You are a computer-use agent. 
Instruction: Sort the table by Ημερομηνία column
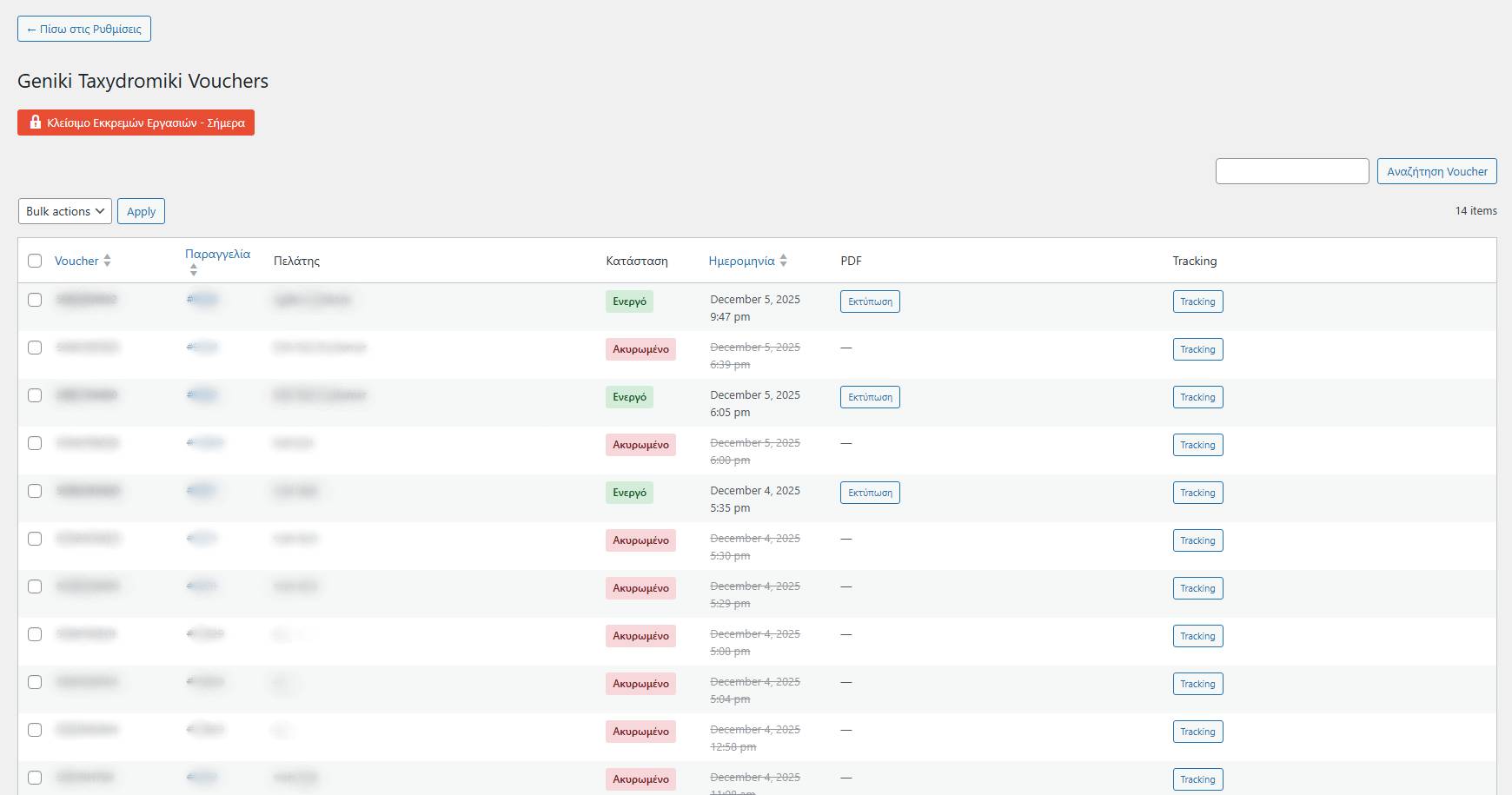741,261
